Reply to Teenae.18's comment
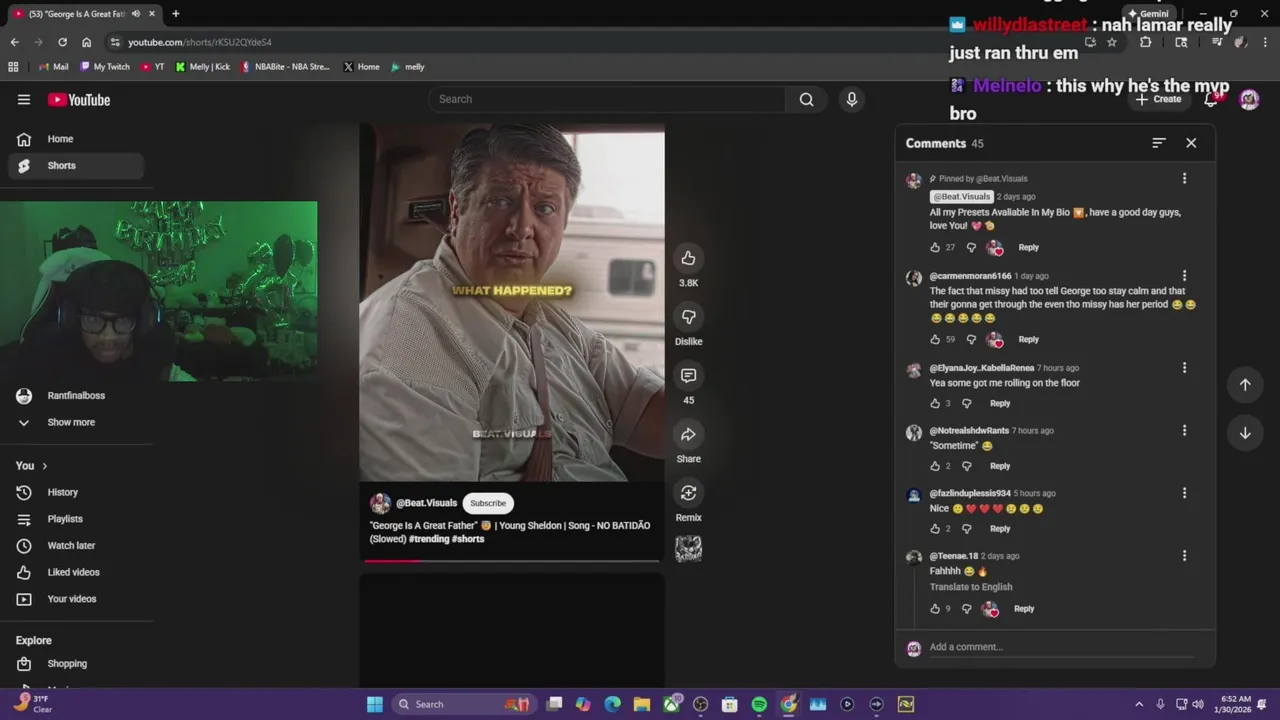 pos(1024,608)
